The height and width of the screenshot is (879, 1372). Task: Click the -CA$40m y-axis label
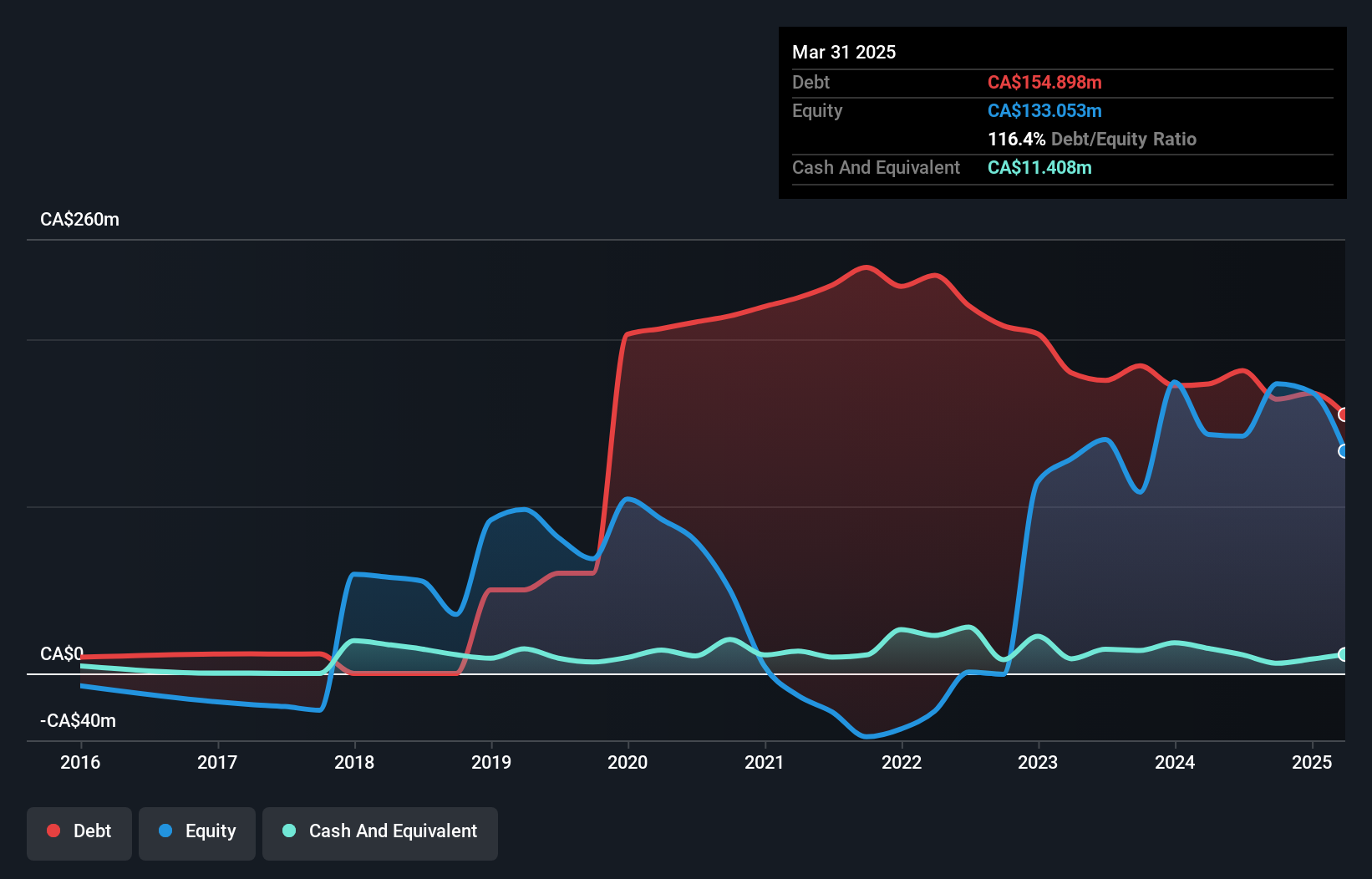pyautogui.click(x=78, y=720)
